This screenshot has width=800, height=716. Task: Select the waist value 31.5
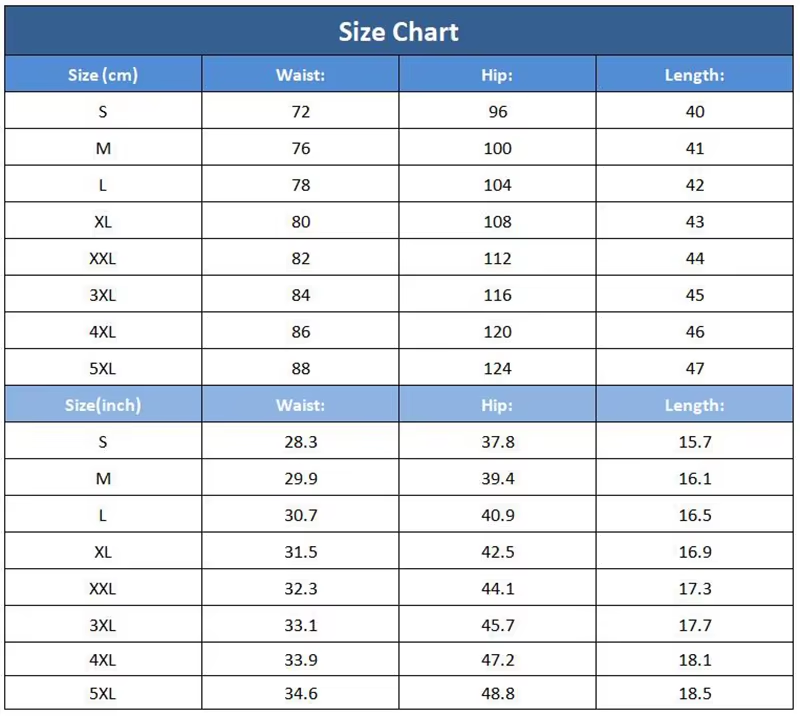tap(301, 552)
